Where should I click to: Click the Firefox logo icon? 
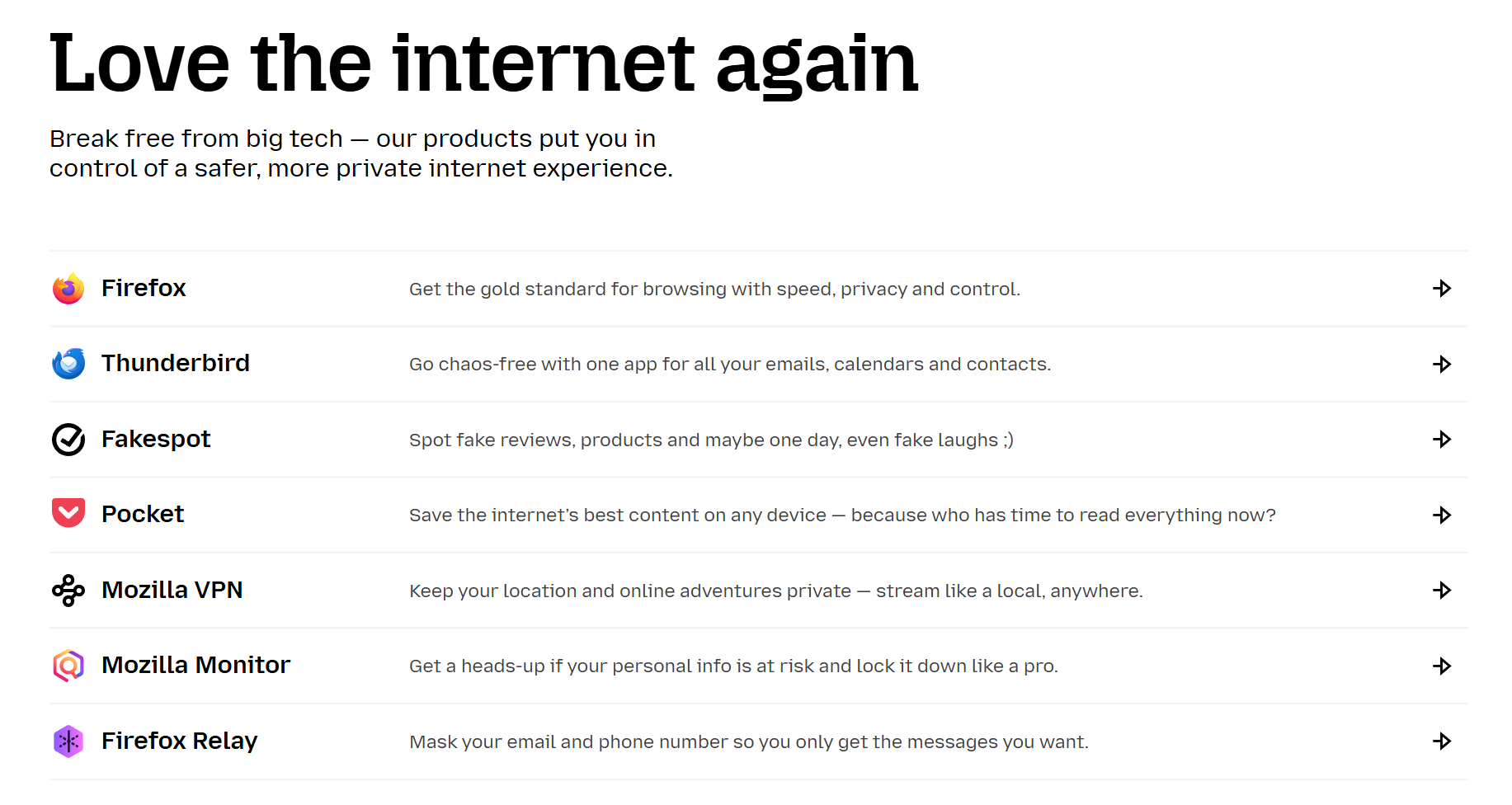coord(68,289)
